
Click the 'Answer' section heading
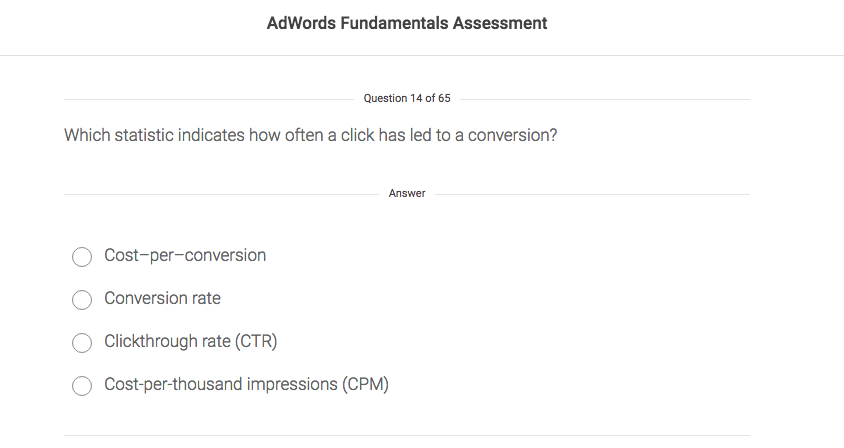[407, 193]
